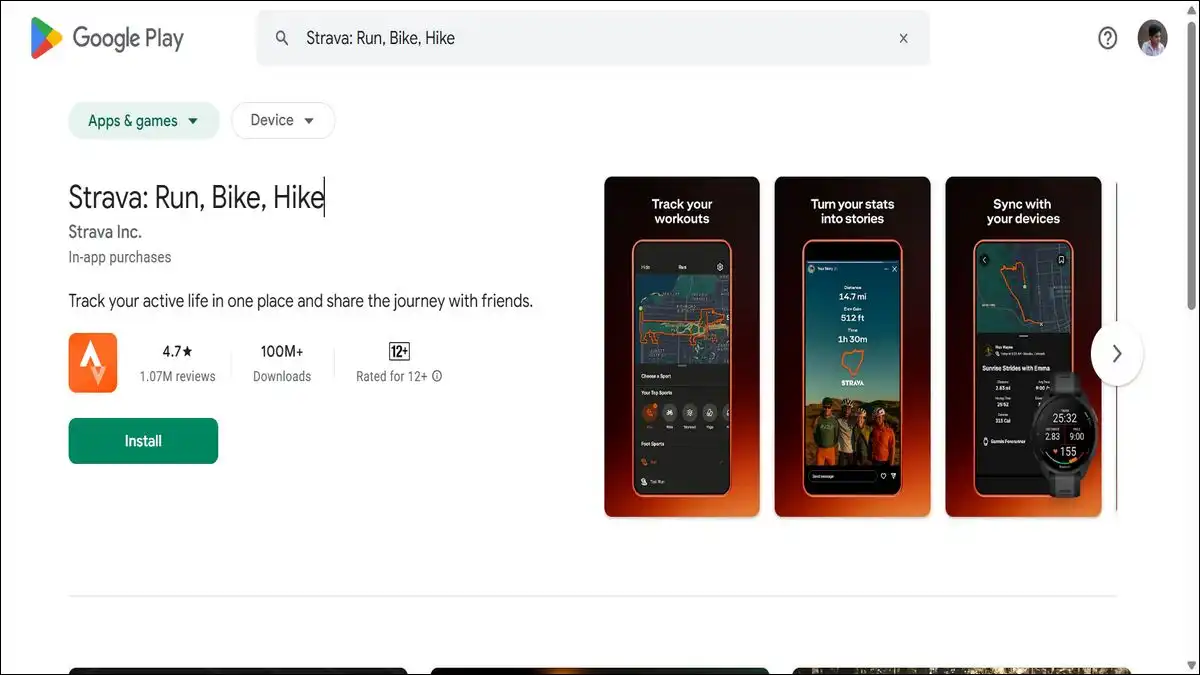Open the Track your workouts screenshot
Viewport: 1200px width, 675px height.
[x=682, y=347]
